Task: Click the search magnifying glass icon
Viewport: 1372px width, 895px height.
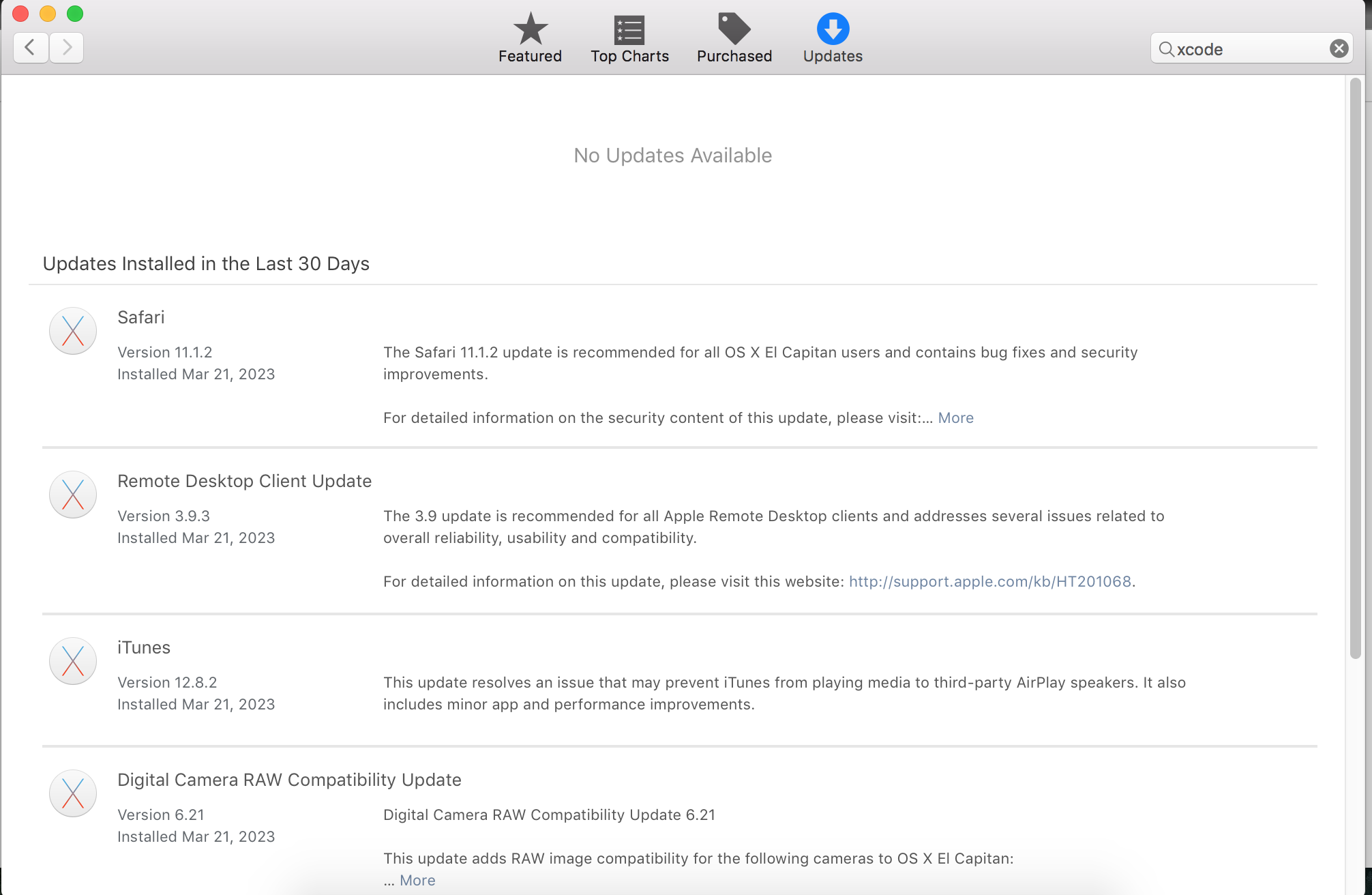Action: click(1165, 49)
